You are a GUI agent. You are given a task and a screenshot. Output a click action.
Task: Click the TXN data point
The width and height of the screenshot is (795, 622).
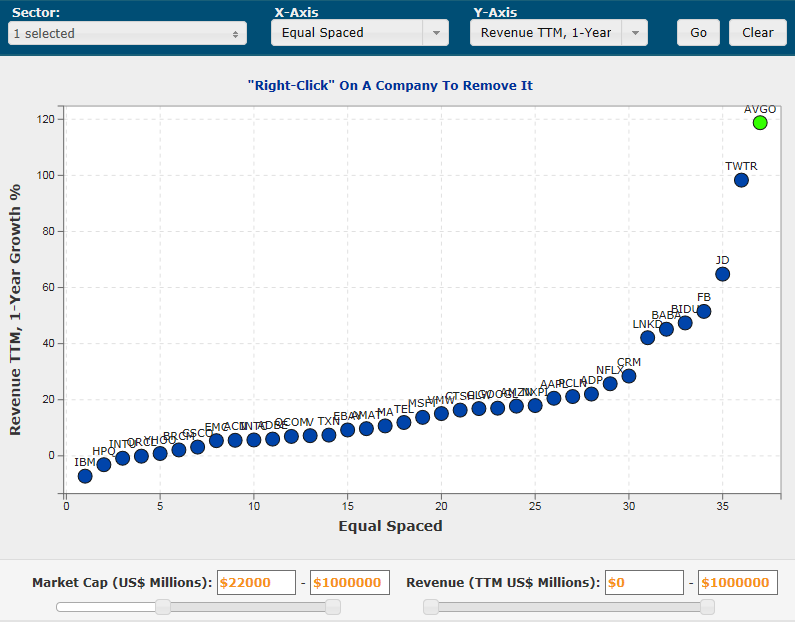coord(329,435)
